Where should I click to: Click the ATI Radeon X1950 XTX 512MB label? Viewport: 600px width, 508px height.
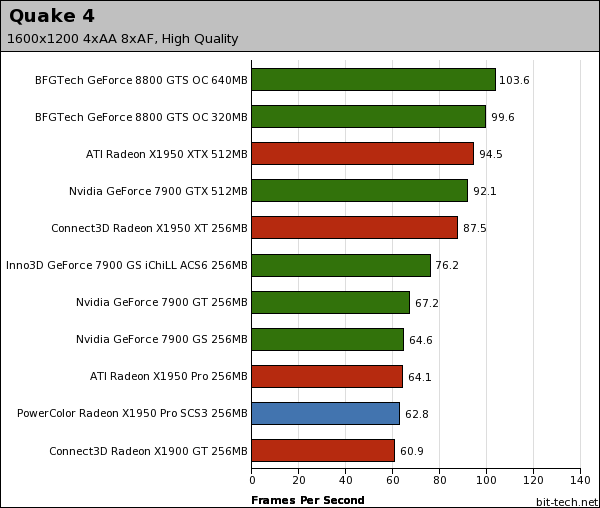click(167, 154)
